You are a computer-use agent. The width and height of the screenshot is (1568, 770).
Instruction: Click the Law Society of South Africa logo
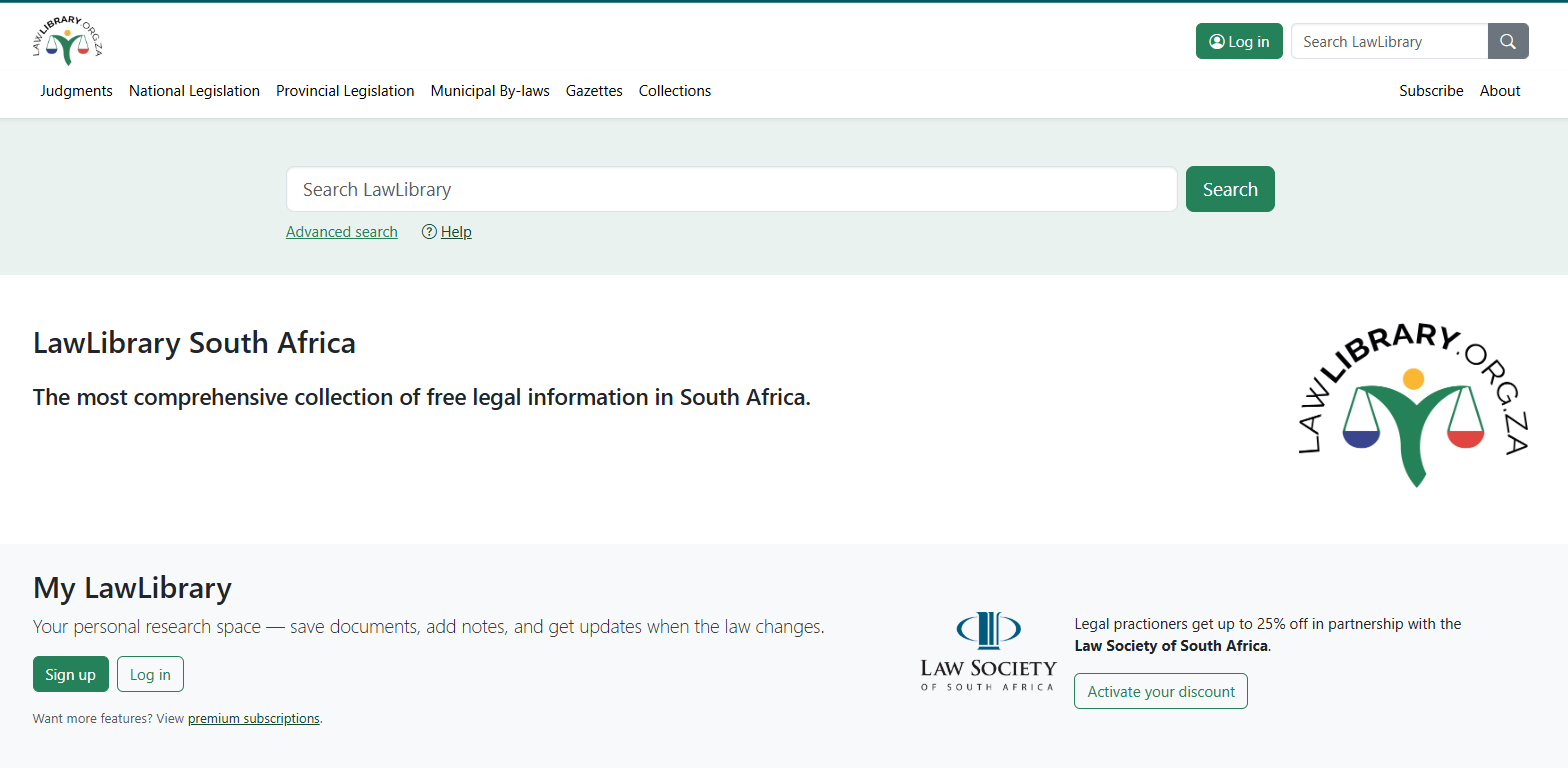click(988, 652)
